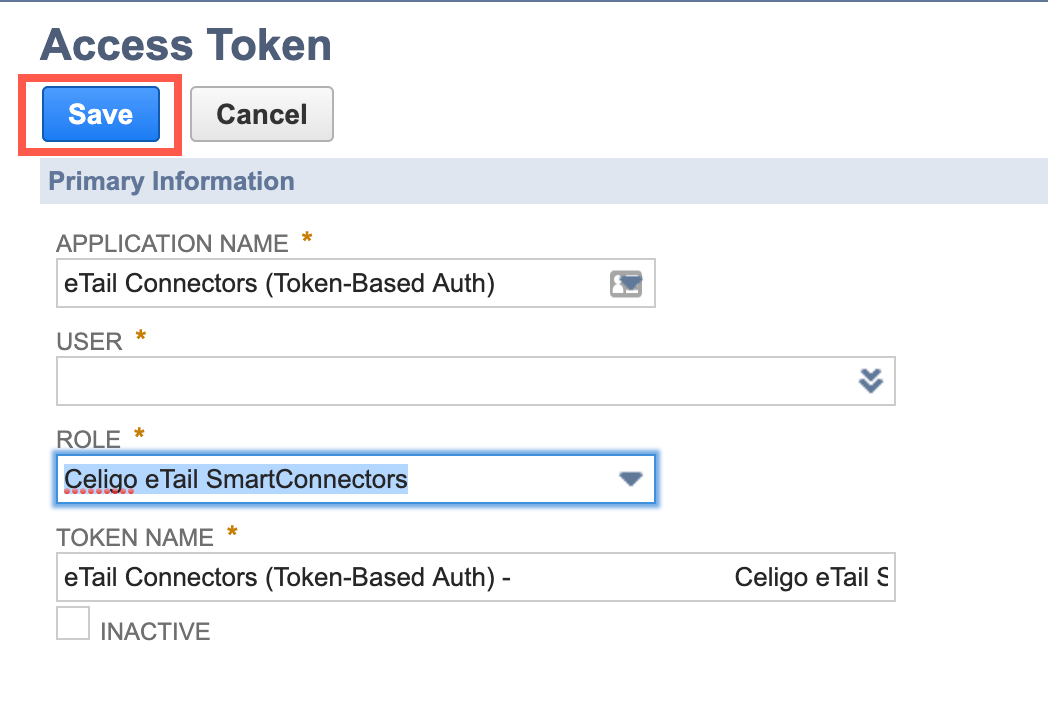This screenshot has width=1048, height=726.
Task: Toggle the token inactive state
Action: point(73,623)
